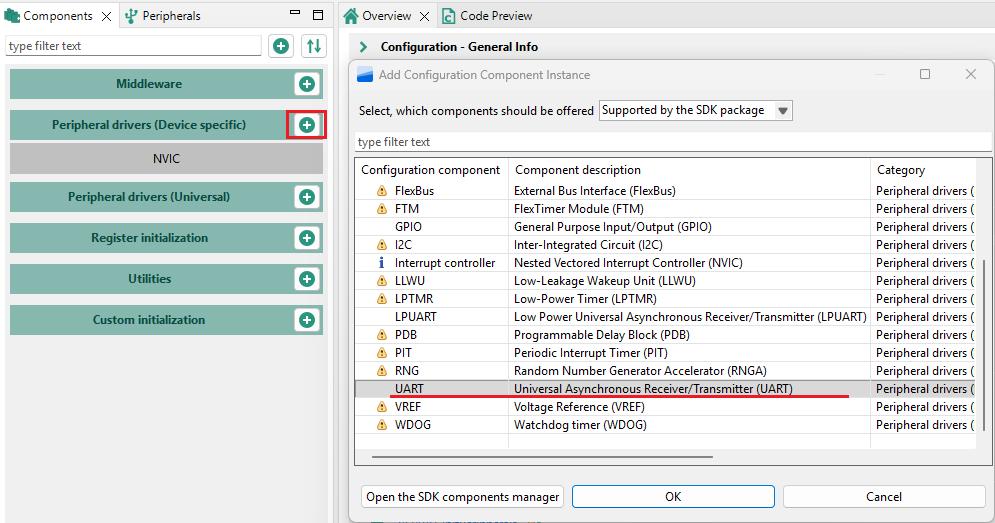The image size is (995, 523).
Task: Click plus icon beside Middleware category
Action: 307,84
